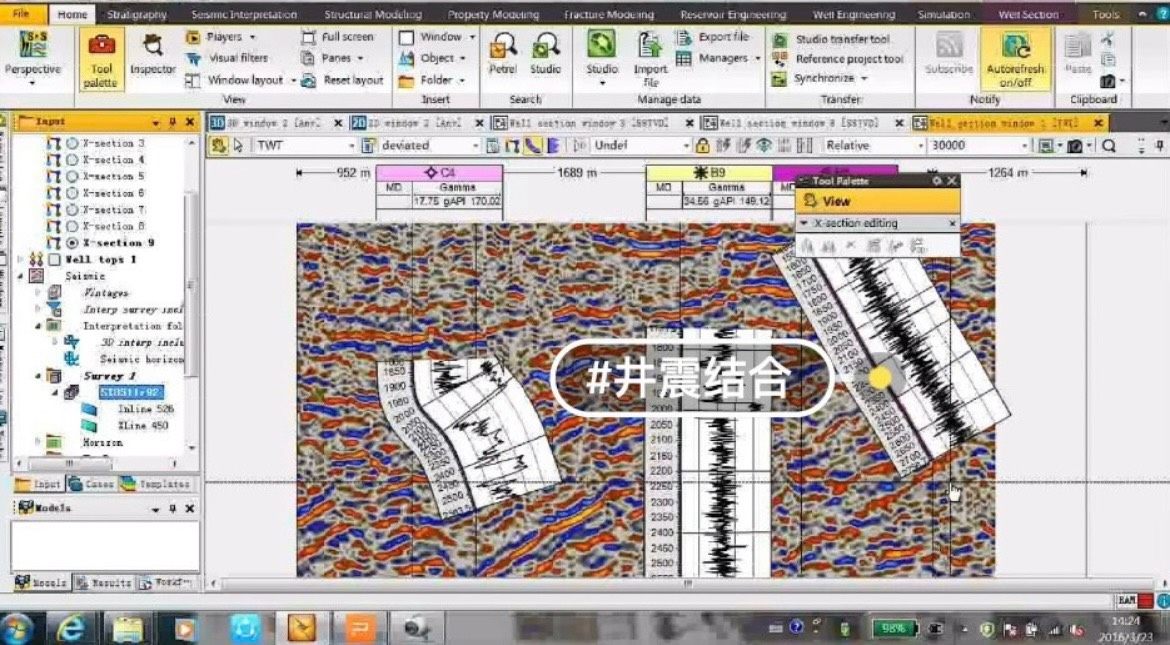Open Studio search
This screenshot has width=1170, height=645.
click(545, 54)
